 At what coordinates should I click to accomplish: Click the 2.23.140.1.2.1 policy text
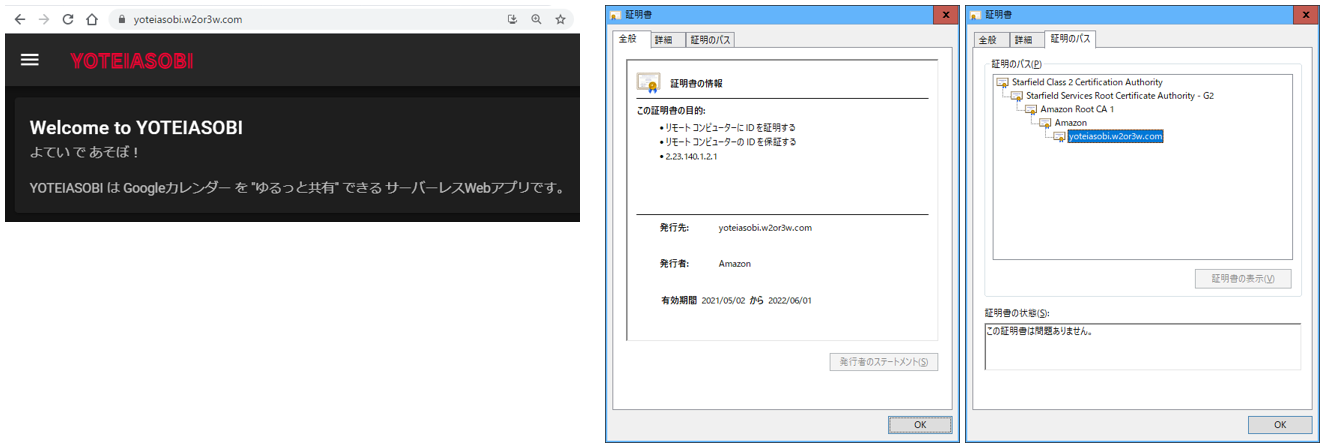click(691, 157)
